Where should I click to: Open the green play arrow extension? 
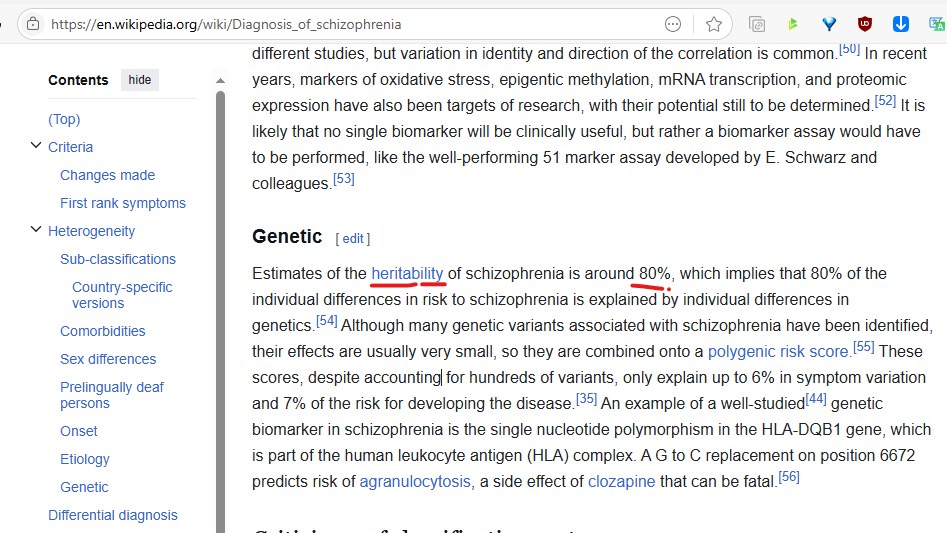[x=793, y=24]
